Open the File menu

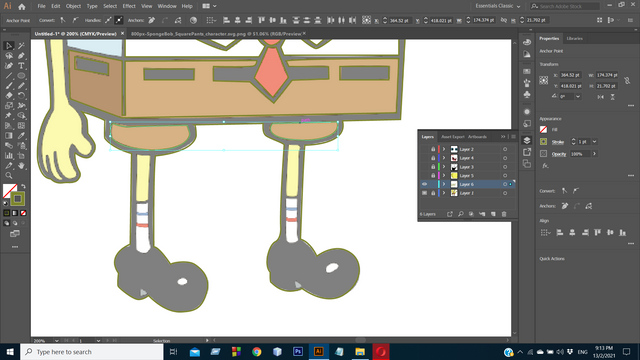41,6
